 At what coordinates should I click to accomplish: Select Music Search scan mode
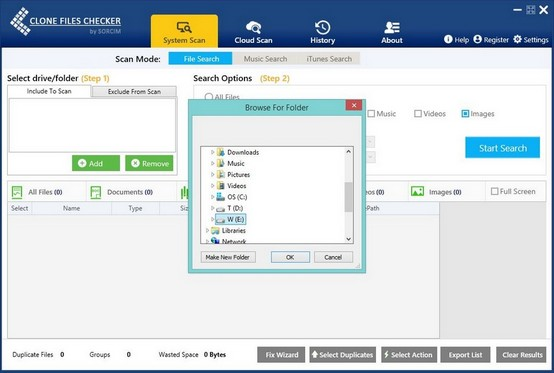265,59
